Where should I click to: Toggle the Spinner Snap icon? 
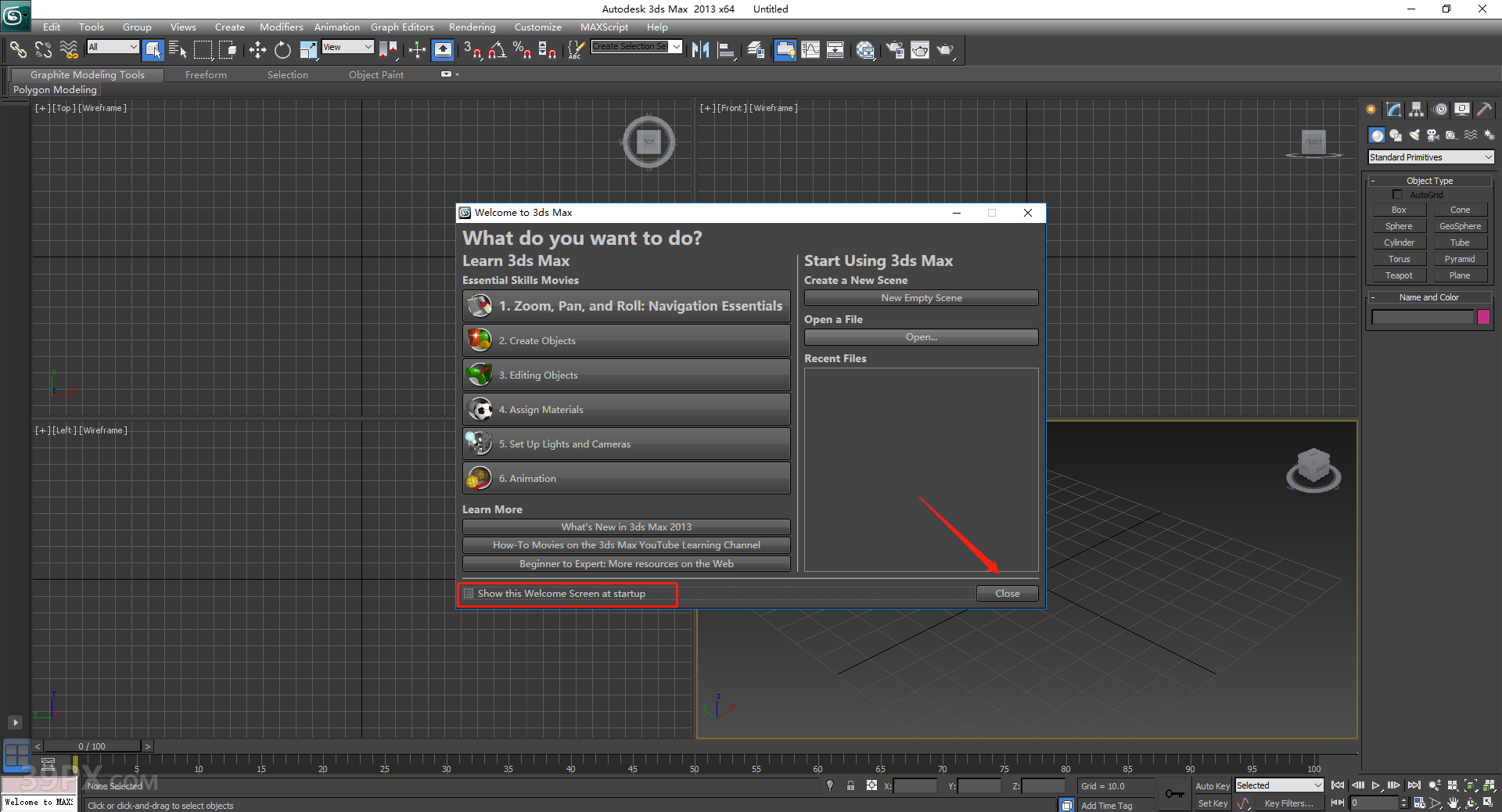(x=547, y=50)
